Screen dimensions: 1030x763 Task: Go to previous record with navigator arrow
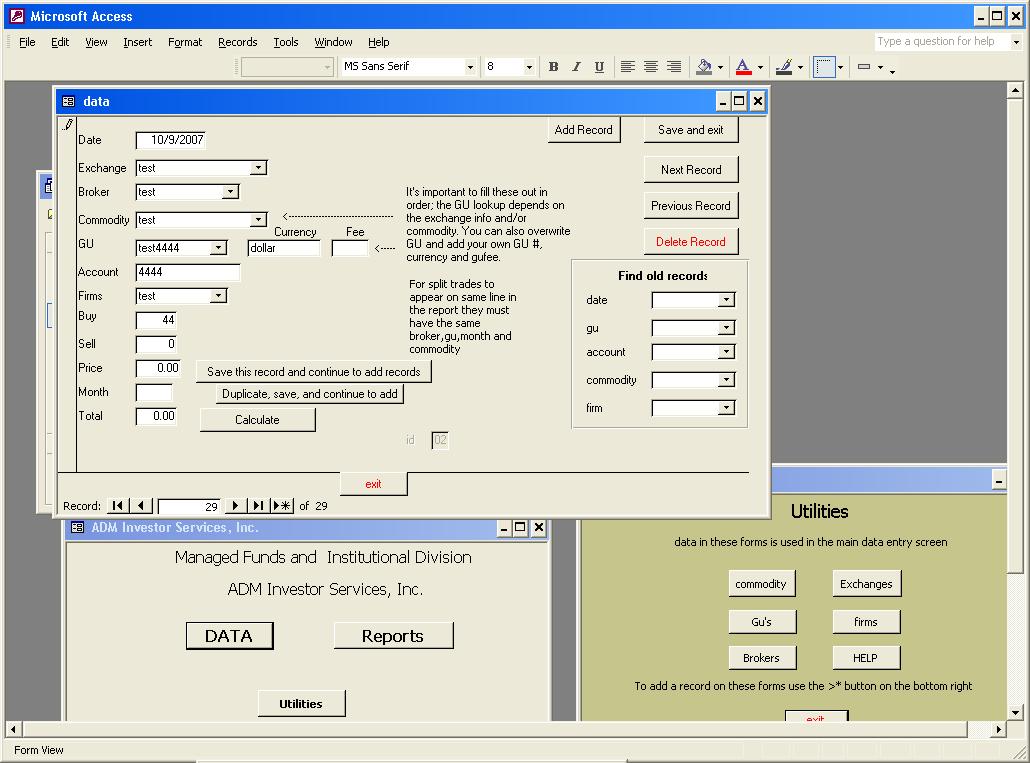tap(141, 506)
